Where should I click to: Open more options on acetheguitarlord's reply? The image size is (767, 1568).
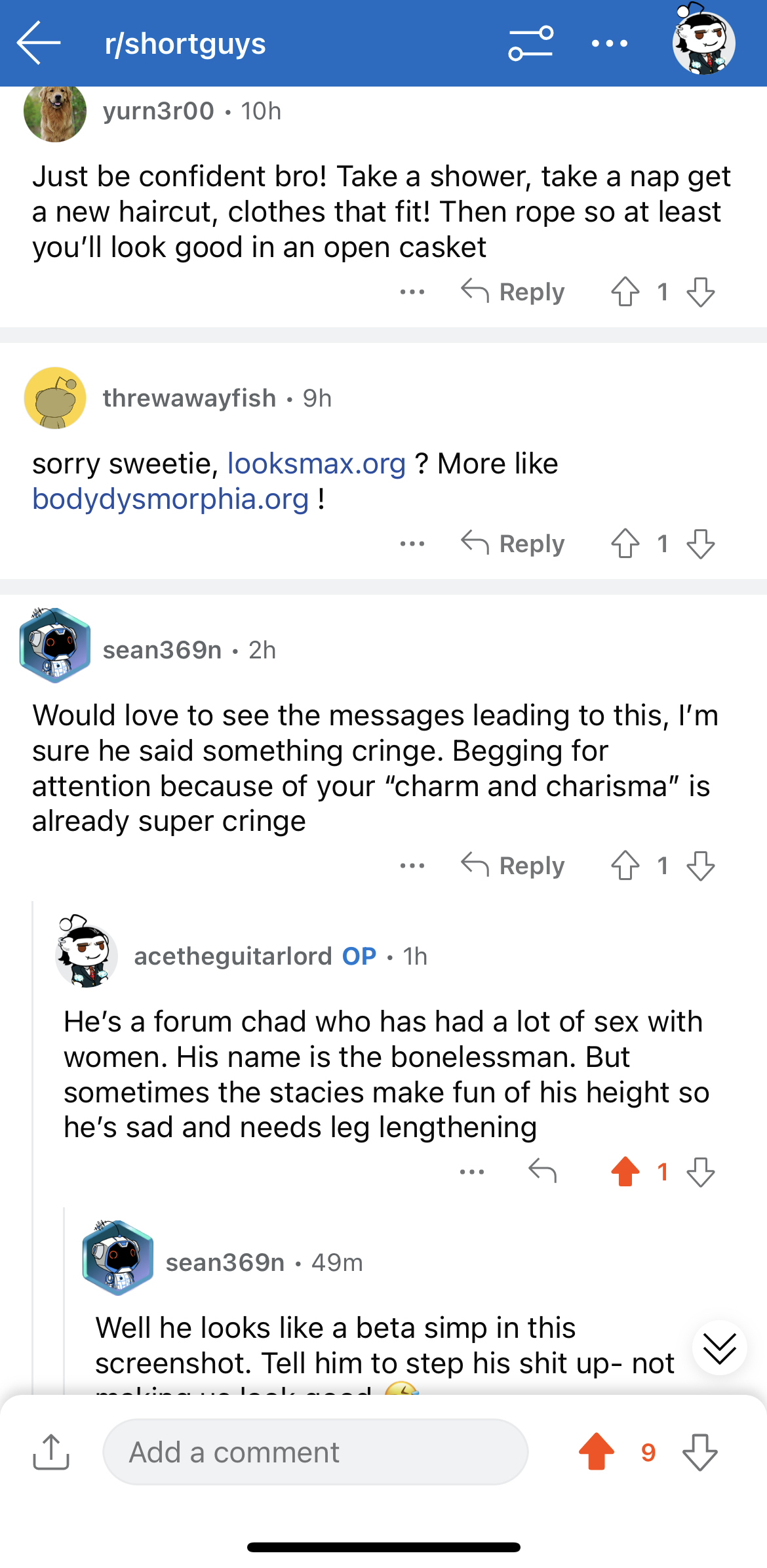point(472,1171)
